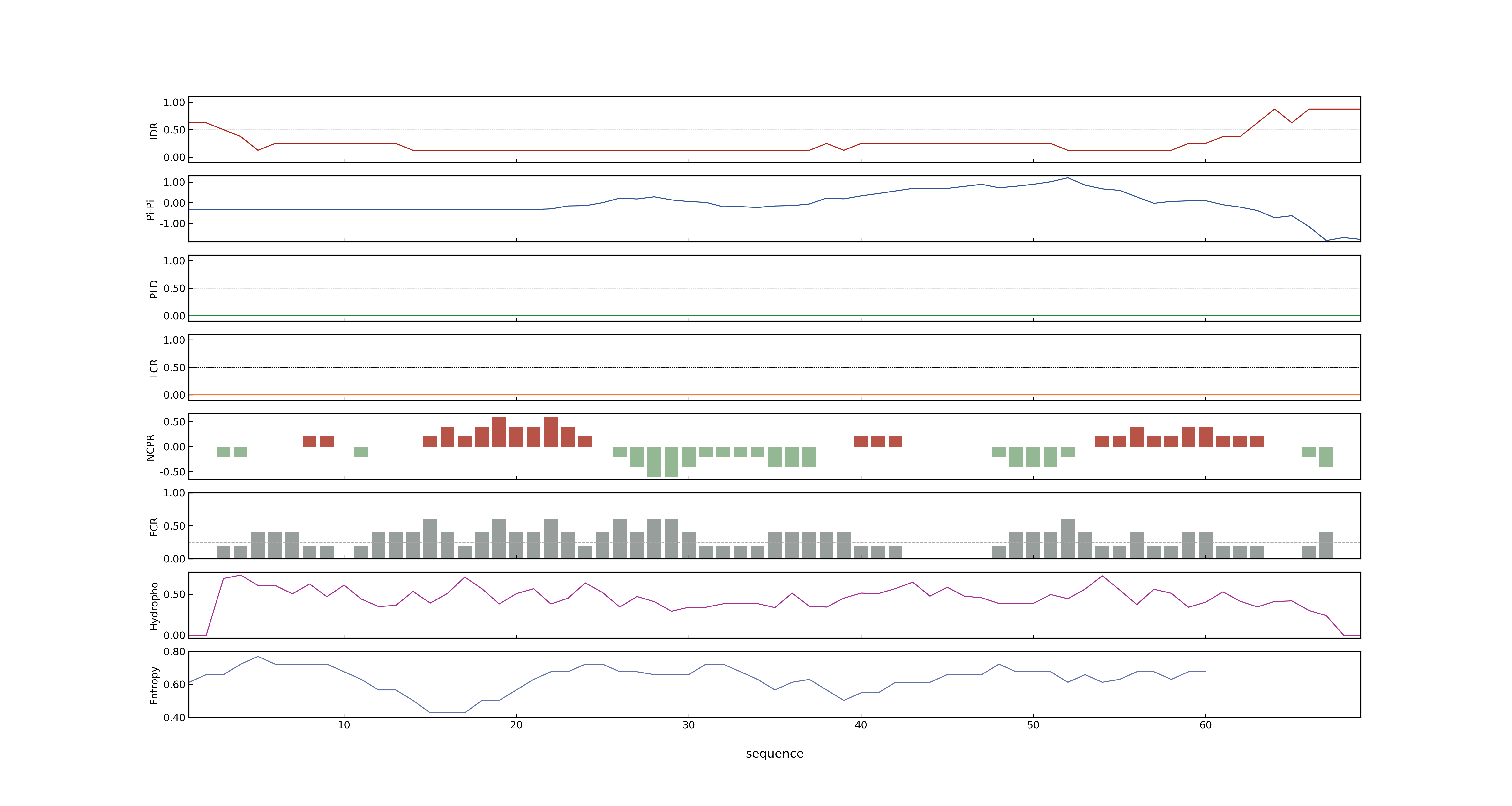Click the '0.60' tick on the Entropy axis
The width and height of the screenshot is (1512, 806).
point(174,685)
